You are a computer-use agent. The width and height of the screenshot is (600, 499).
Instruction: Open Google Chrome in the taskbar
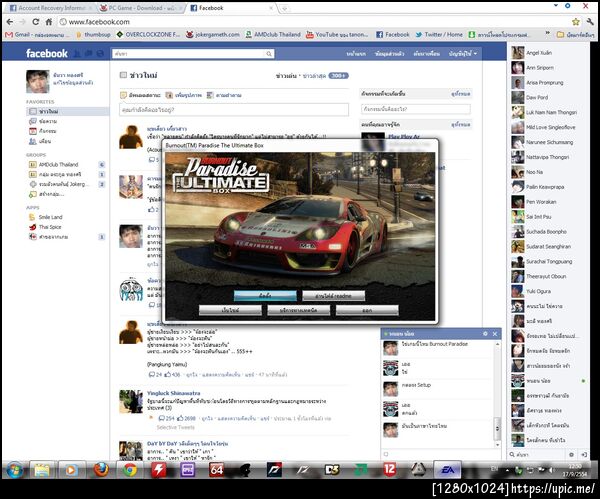pyautogui.click(x=130, y=470)
